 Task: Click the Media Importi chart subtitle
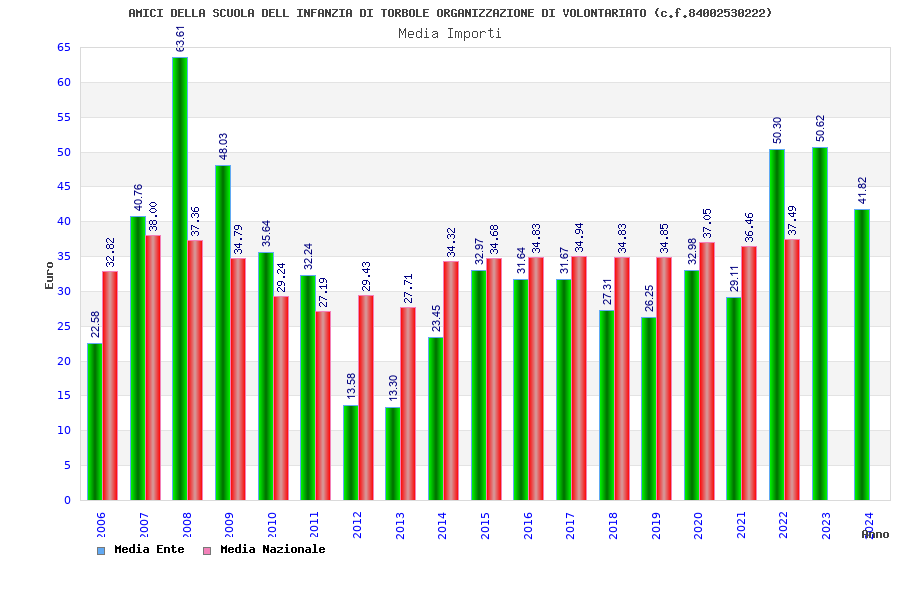(450, 33)
